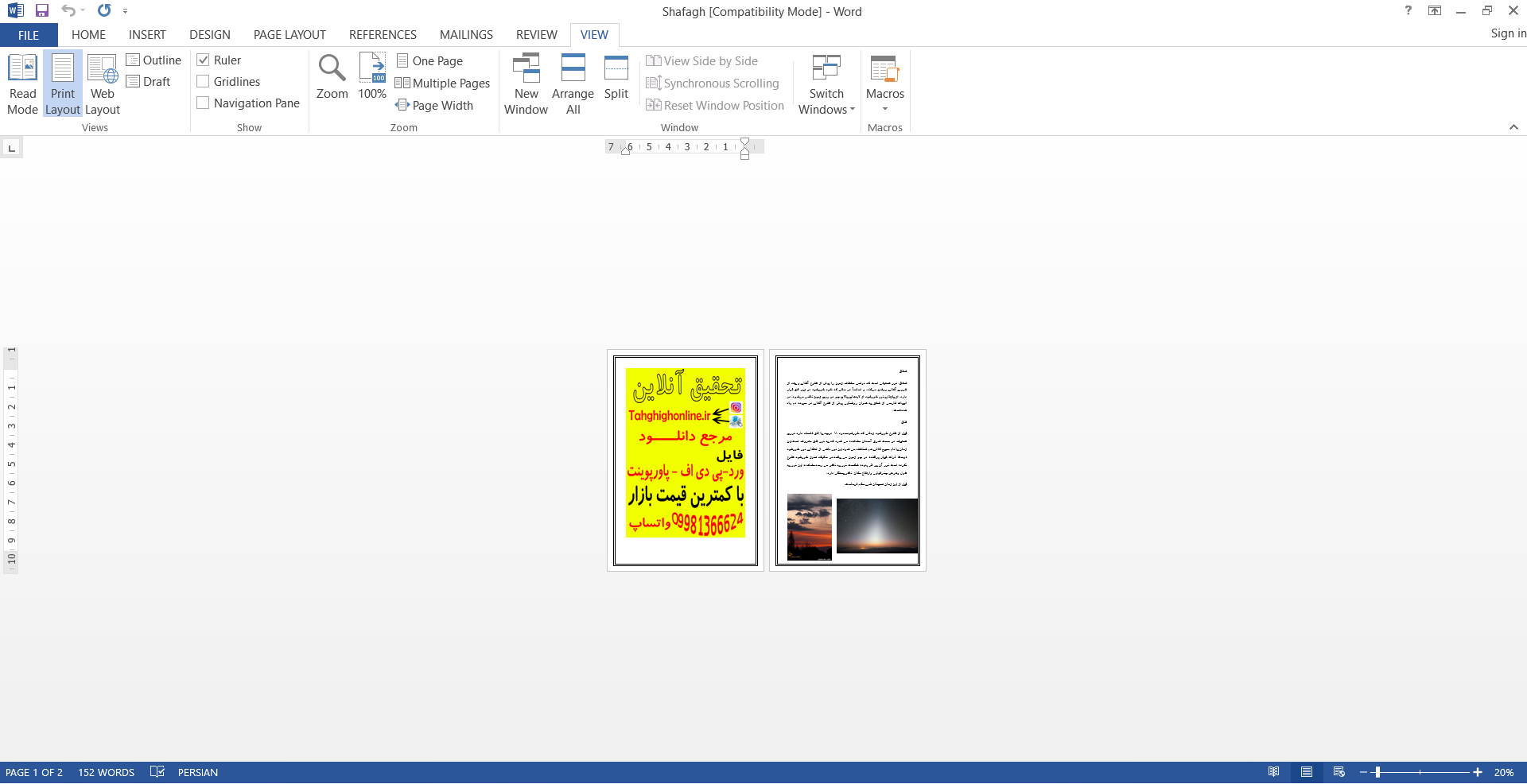
Task: Choose Multiple Pages zoom
Action: (x=443, y=83)
